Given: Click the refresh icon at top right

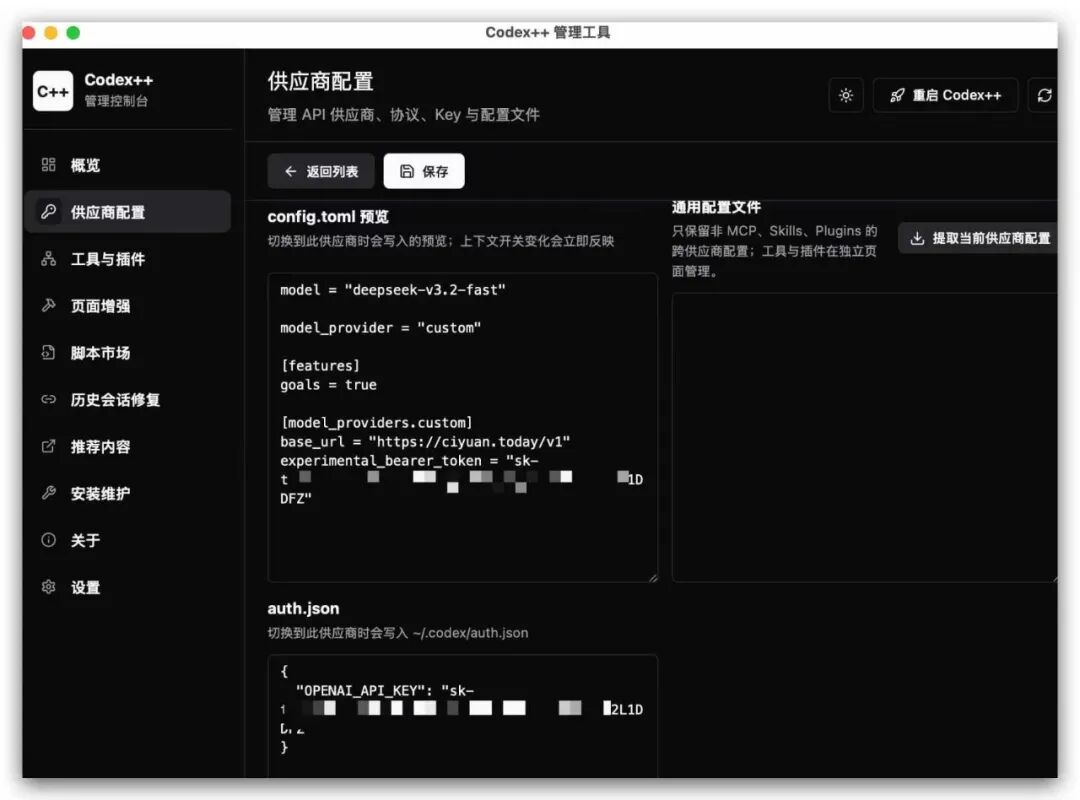Looking at the screenshot, I should point(1043,95).
